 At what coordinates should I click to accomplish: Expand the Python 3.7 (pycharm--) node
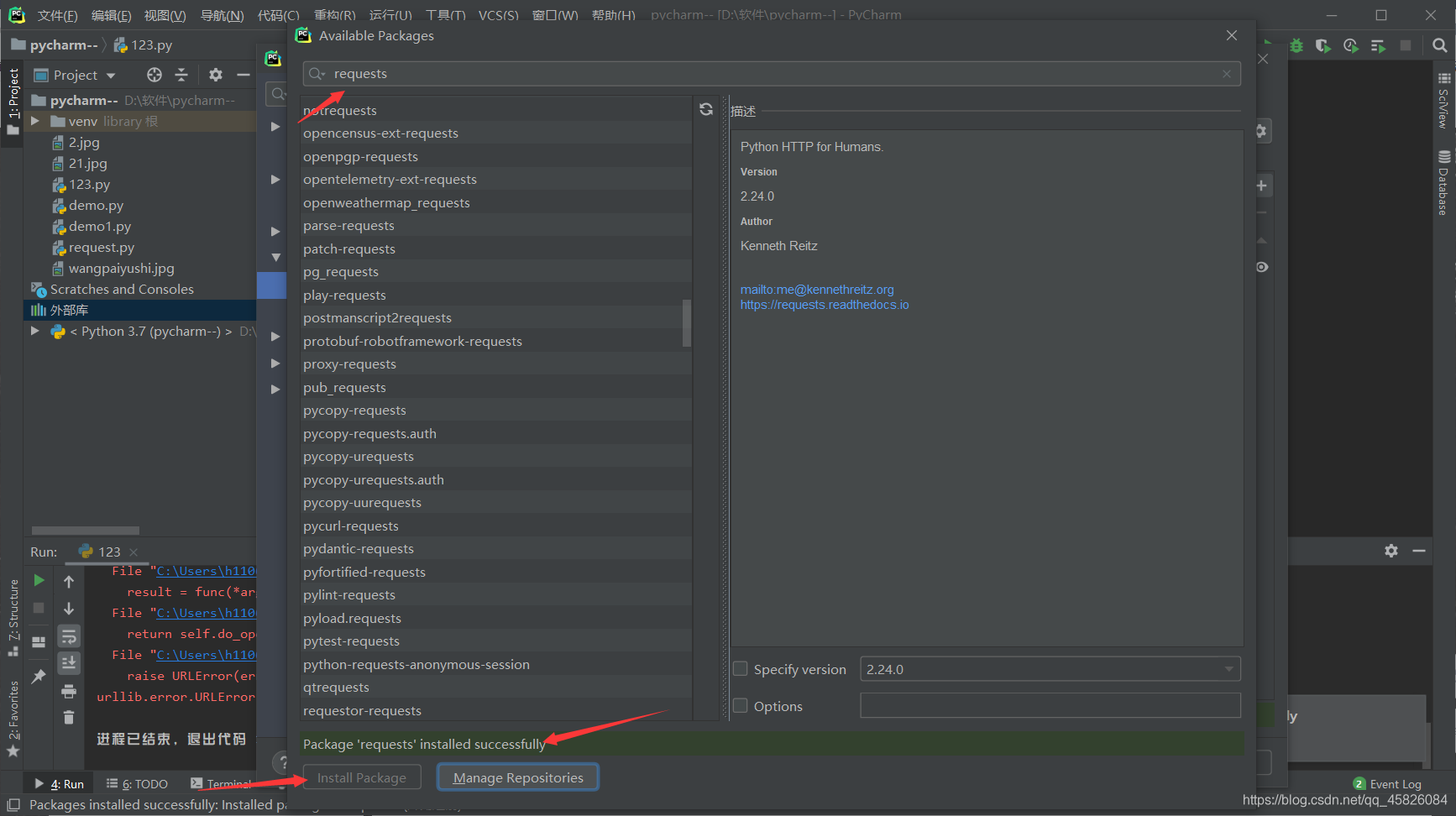(x=35, y=331)
